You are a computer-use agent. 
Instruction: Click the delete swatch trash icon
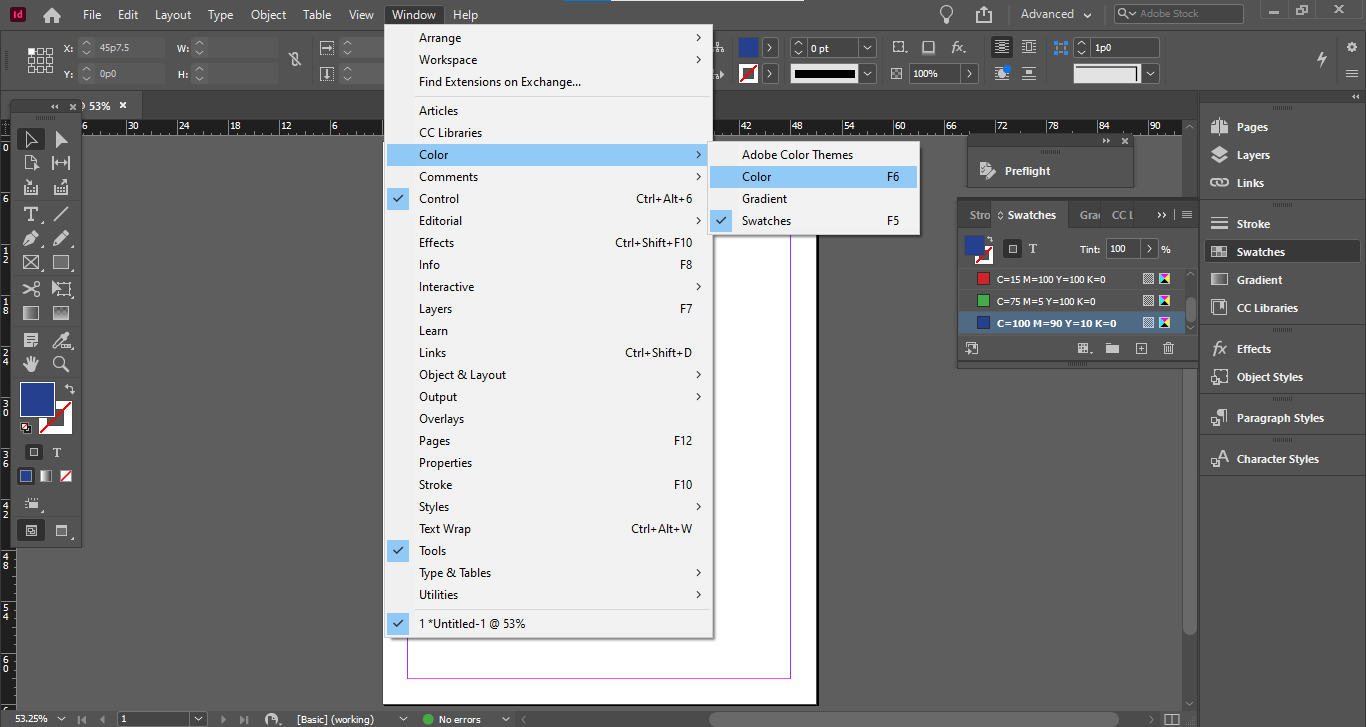(x=1168, y=348)
